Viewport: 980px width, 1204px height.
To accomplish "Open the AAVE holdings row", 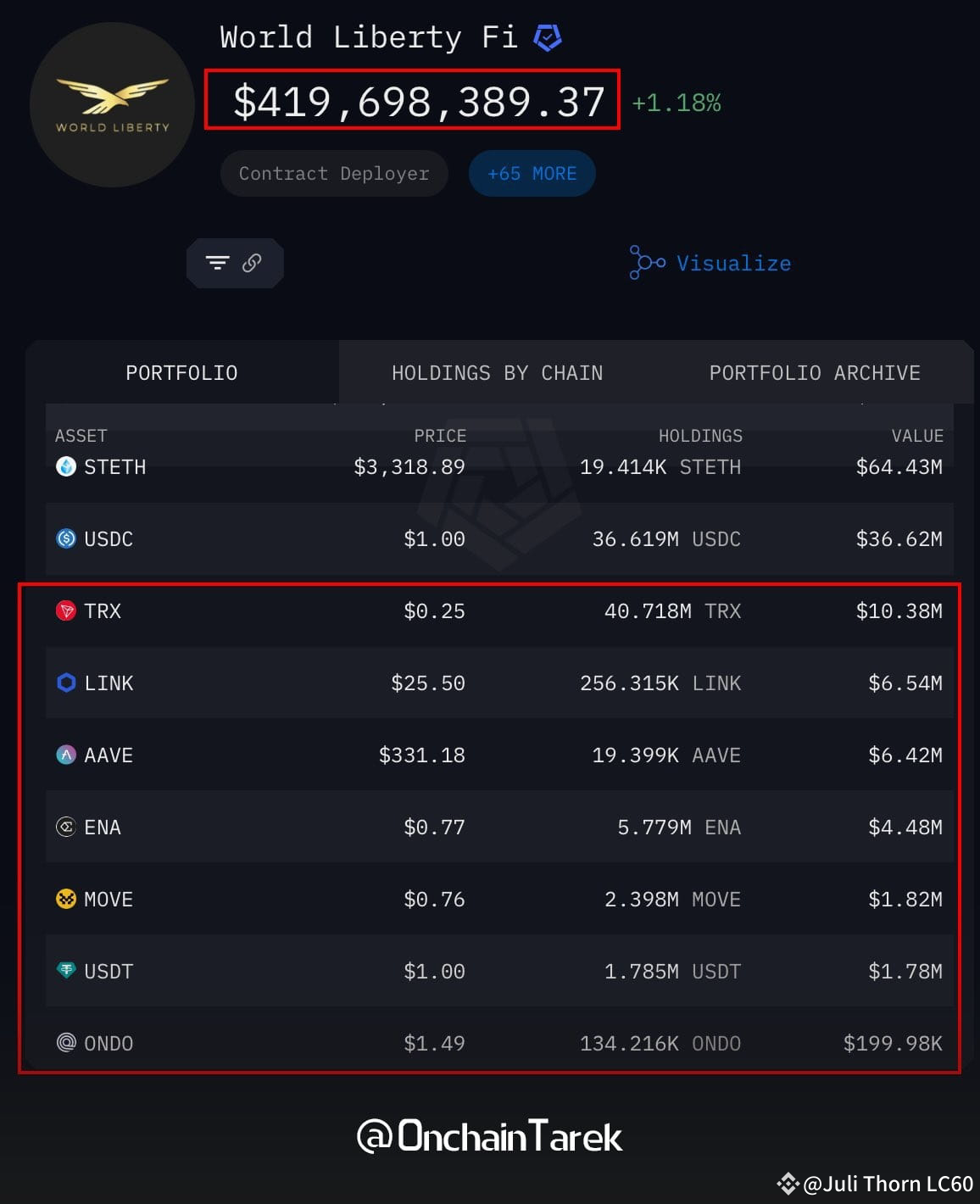I will 490,755.
